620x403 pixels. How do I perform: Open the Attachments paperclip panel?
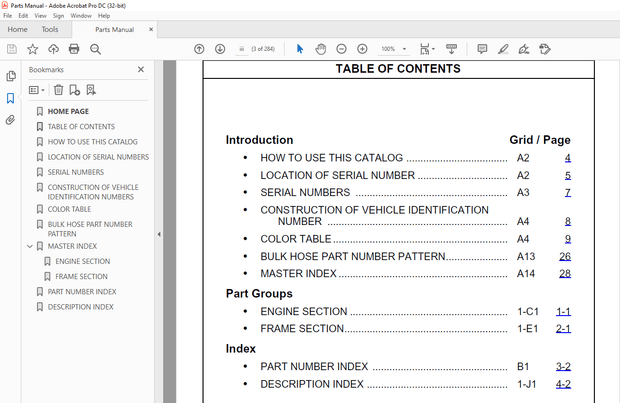click(10, 120)
